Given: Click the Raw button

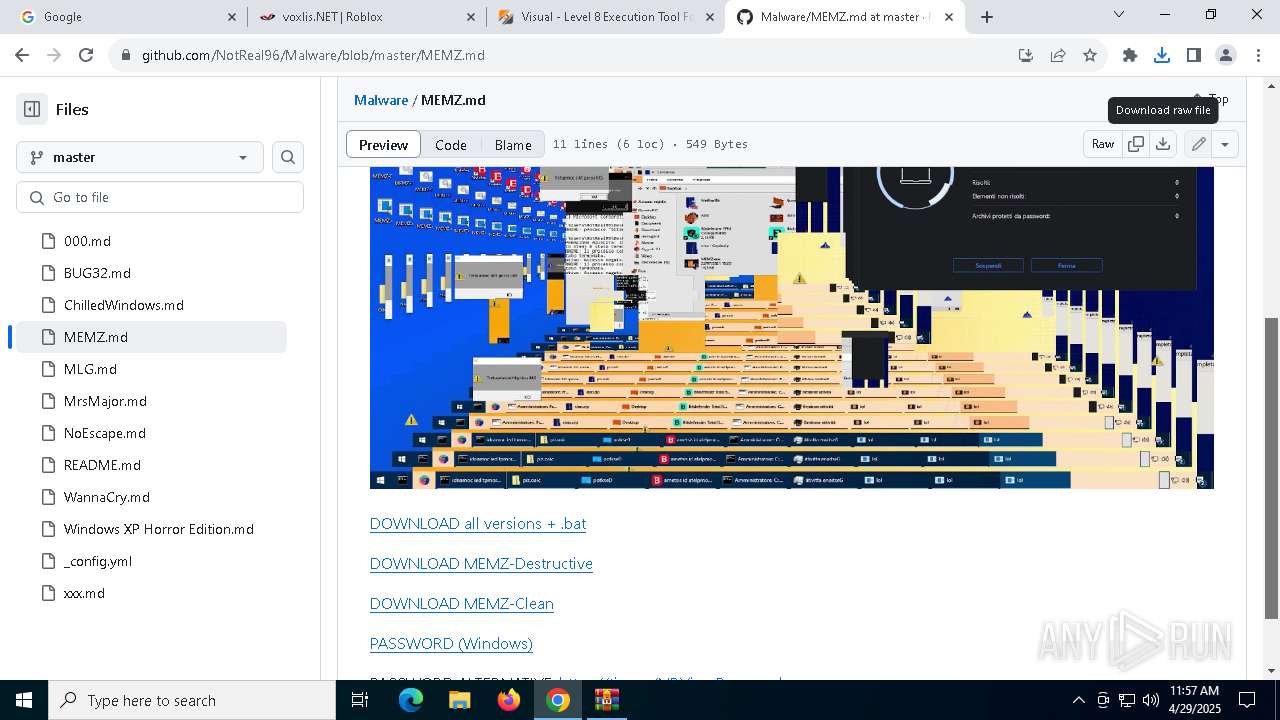Looking at the screenshot, I should pos(1103,144).
